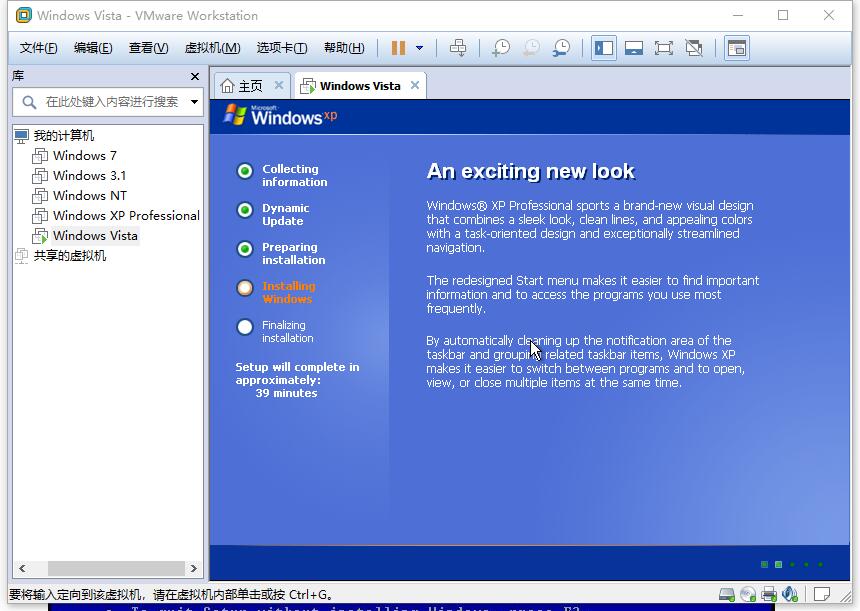Open the library search filter dropdown arrow
The image size is (860, 611).
pos(194,102)
